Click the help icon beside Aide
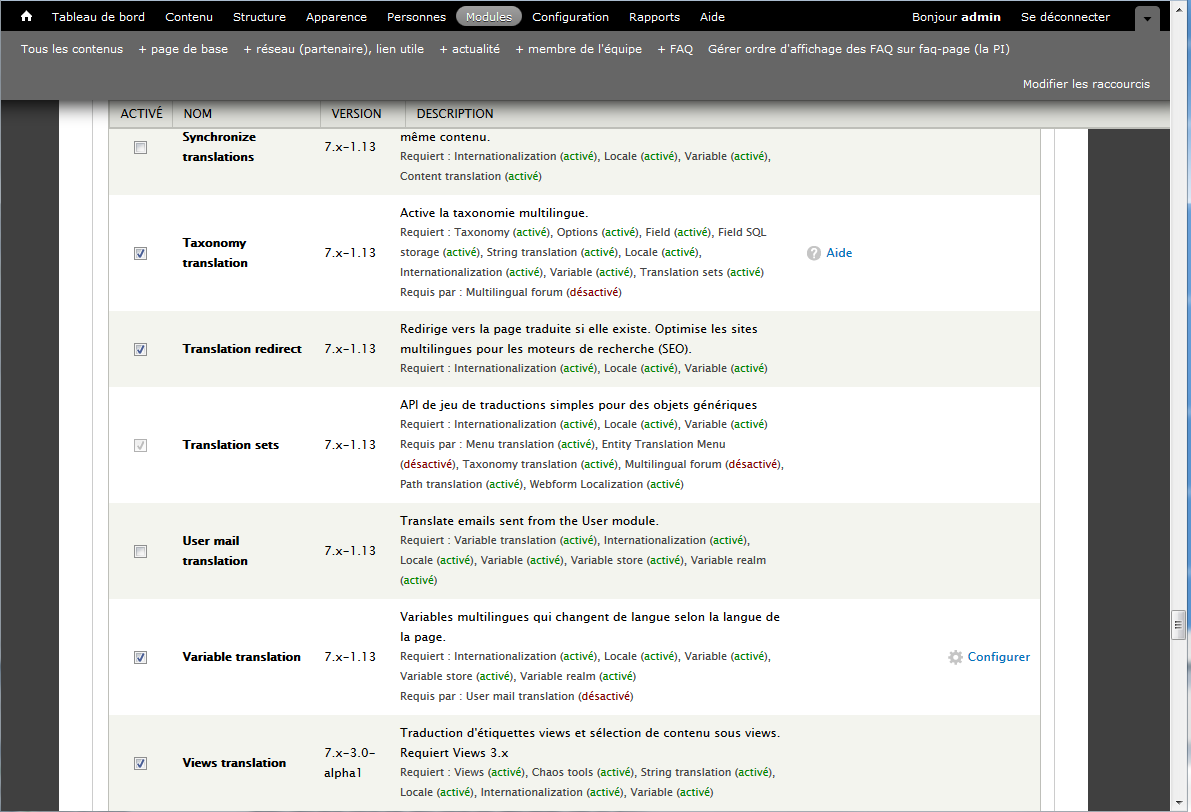This screenshot has width=1191, height=812. (814, 253)
